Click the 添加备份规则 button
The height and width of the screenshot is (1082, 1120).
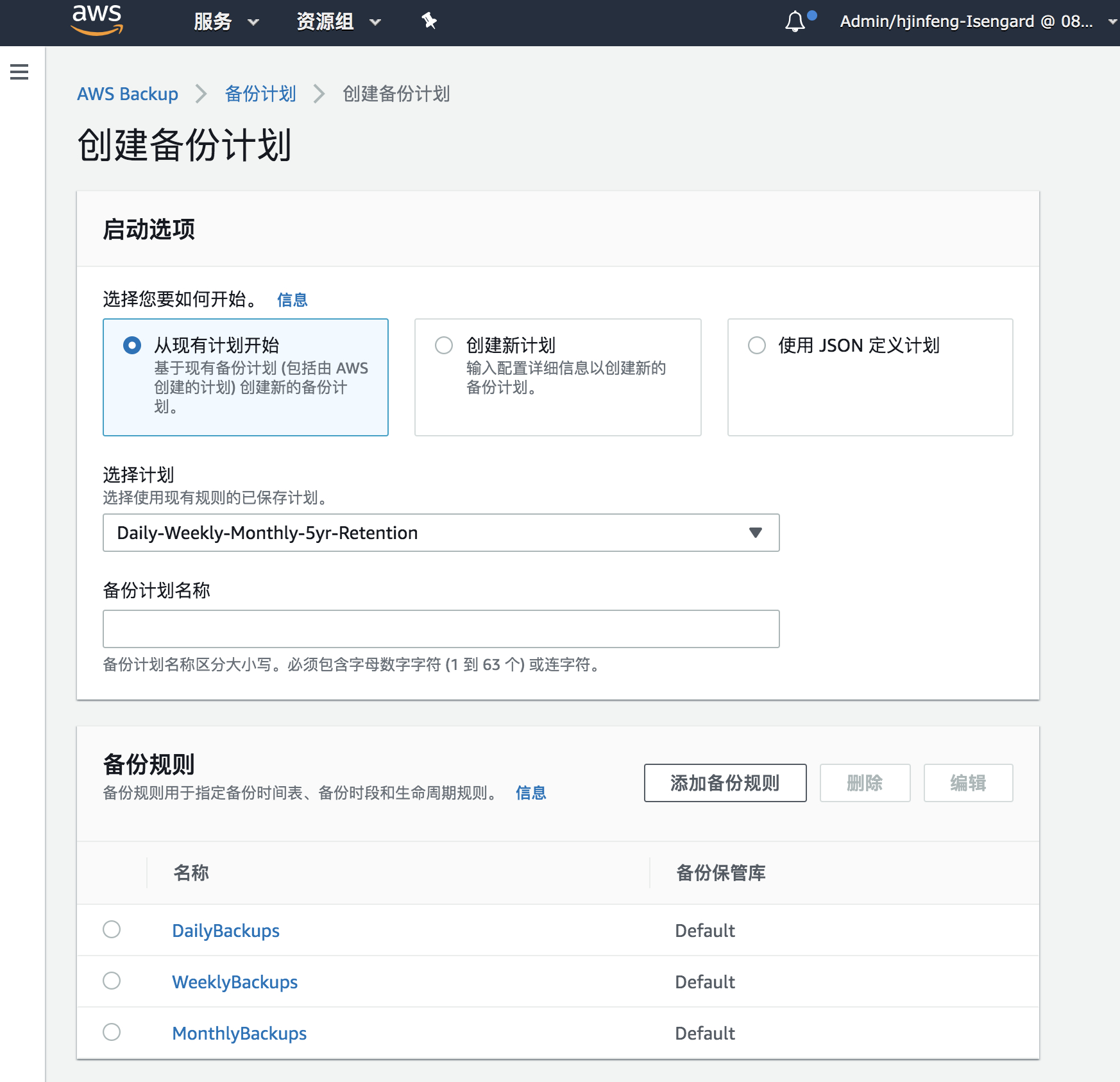[x=725, y=783]
